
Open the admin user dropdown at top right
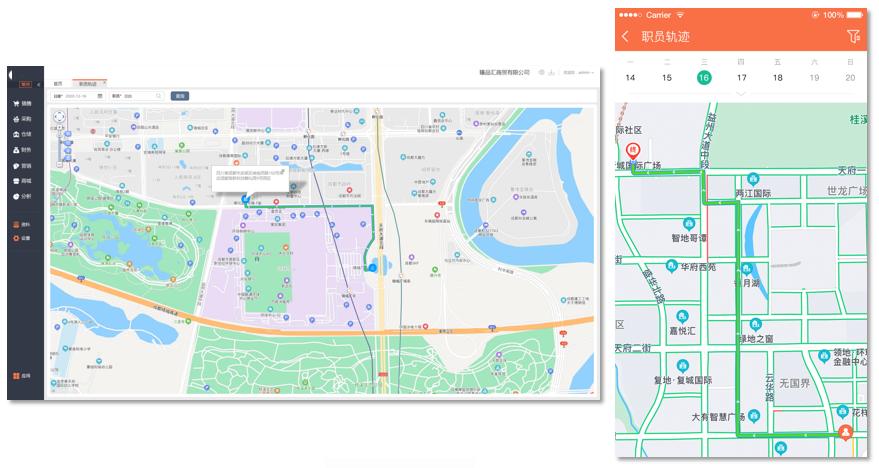tap(579, 72)
